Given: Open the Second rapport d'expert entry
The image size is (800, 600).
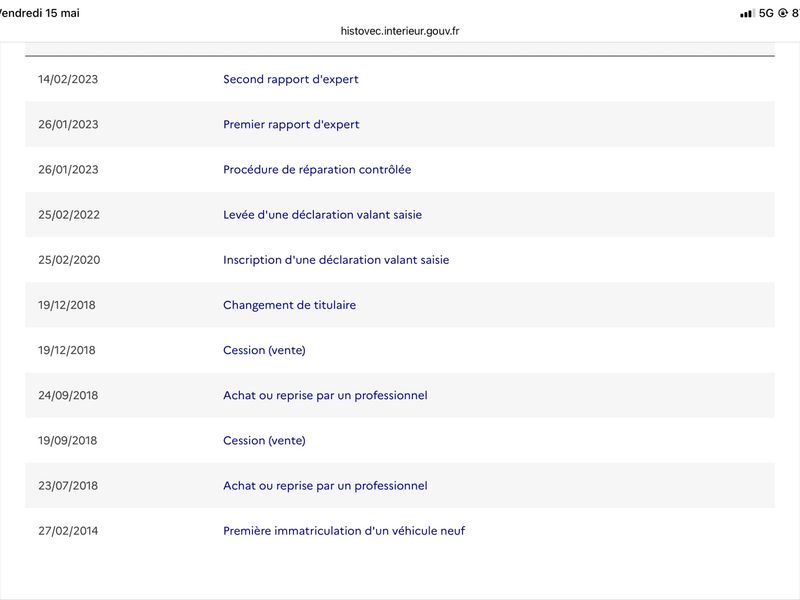Looking at the screenshot, I should pos(290,79).
